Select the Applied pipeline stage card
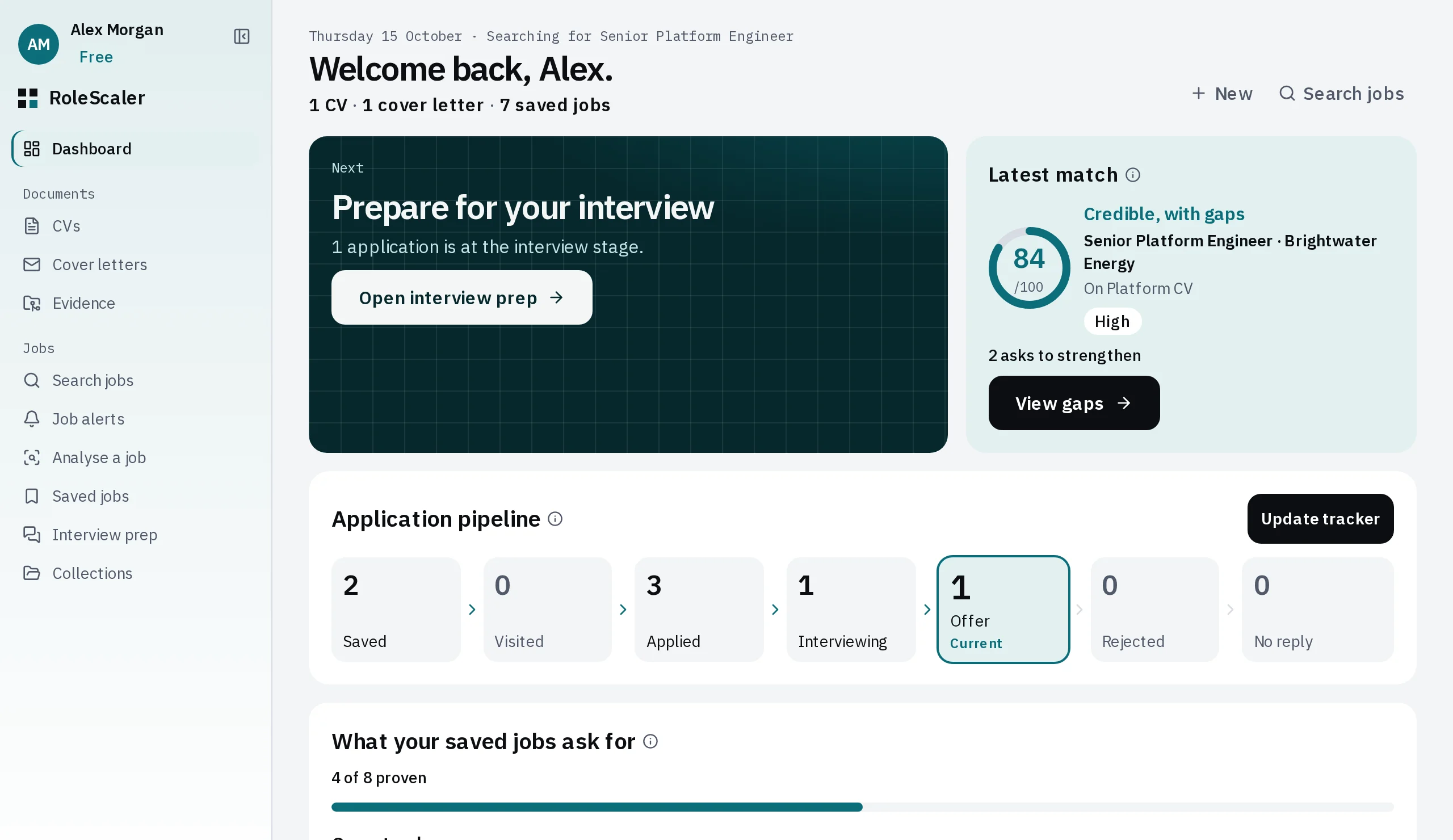 699,610
